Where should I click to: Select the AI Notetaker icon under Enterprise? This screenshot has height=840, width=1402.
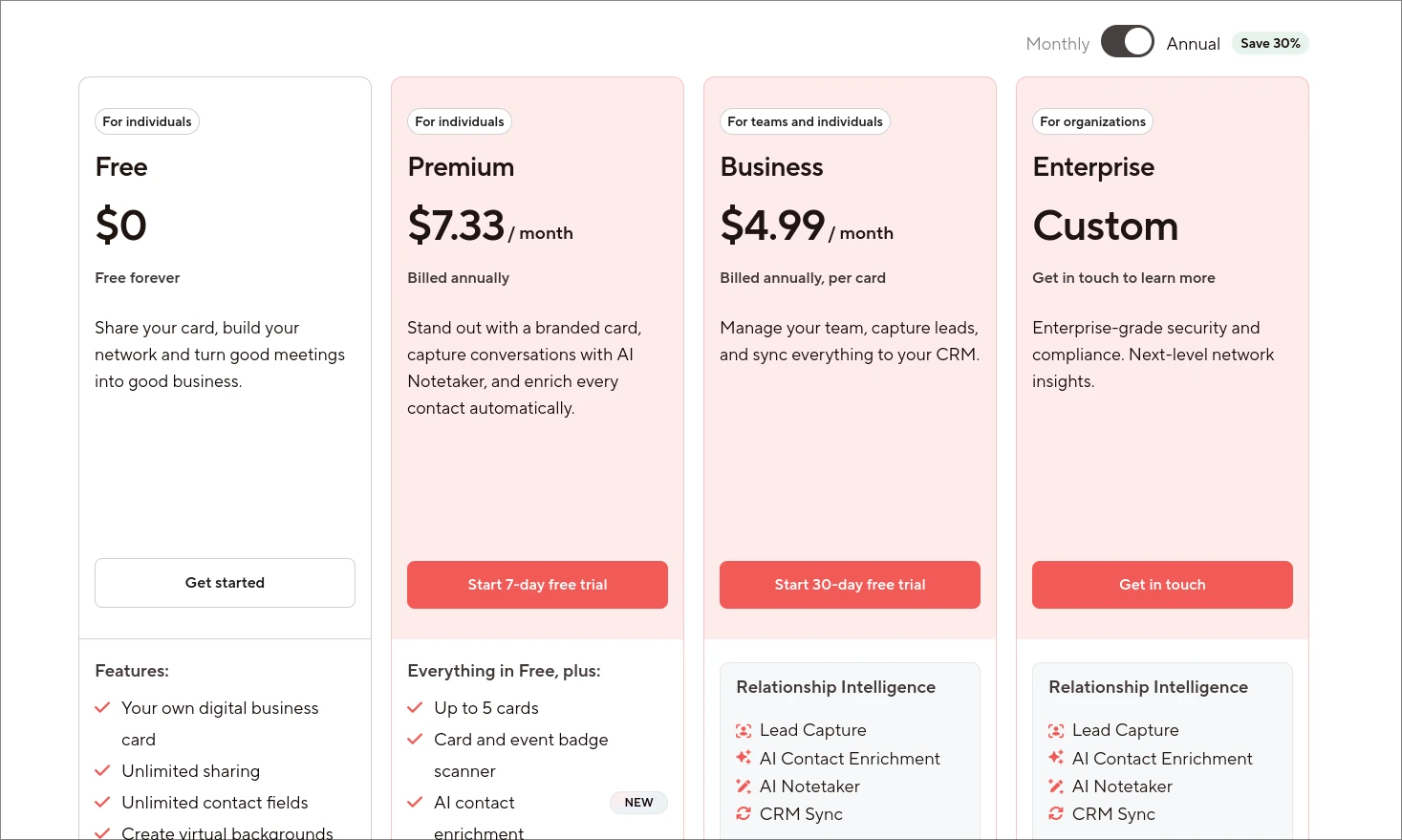[1056, 786]
